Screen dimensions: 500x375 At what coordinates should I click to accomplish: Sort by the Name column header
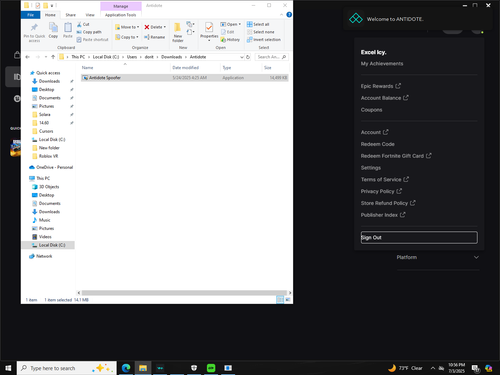click(88, 68)
